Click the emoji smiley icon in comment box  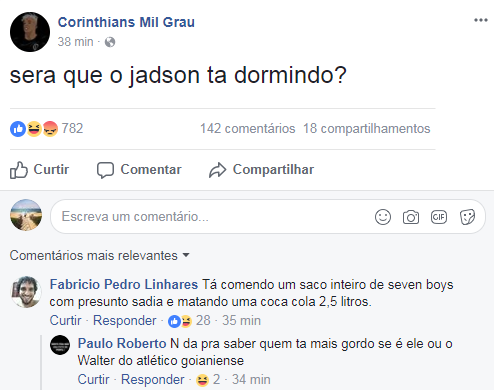tap(383, 217)
